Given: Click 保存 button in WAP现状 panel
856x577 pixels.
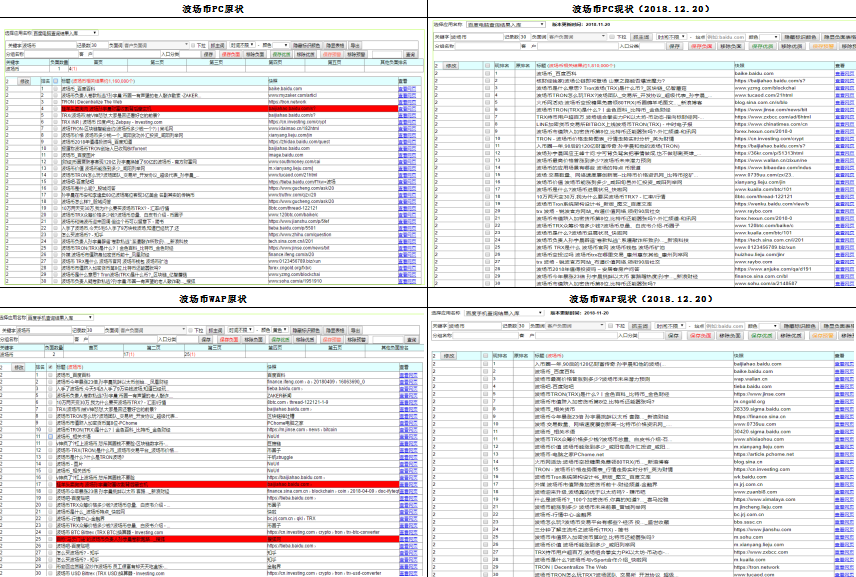Looking at the screenshot, I should [673, 336].
